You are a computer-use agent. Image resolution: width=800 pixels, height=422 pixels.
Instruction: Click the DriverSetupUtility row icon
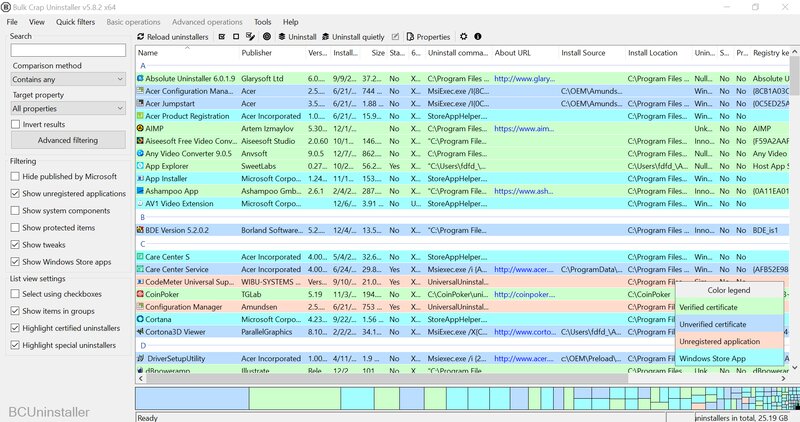140,359
